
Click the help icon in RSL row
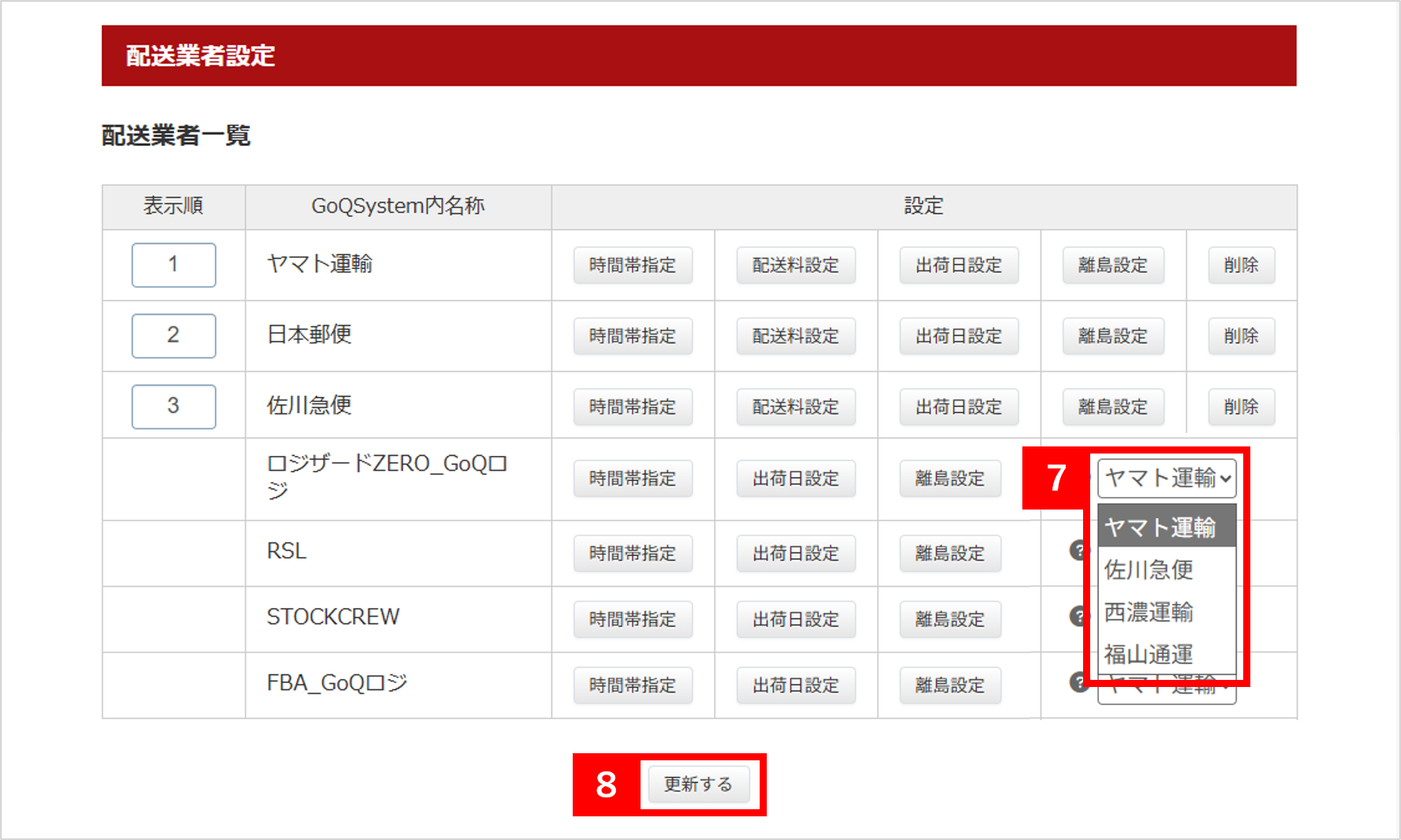(x=1078, y=551)
